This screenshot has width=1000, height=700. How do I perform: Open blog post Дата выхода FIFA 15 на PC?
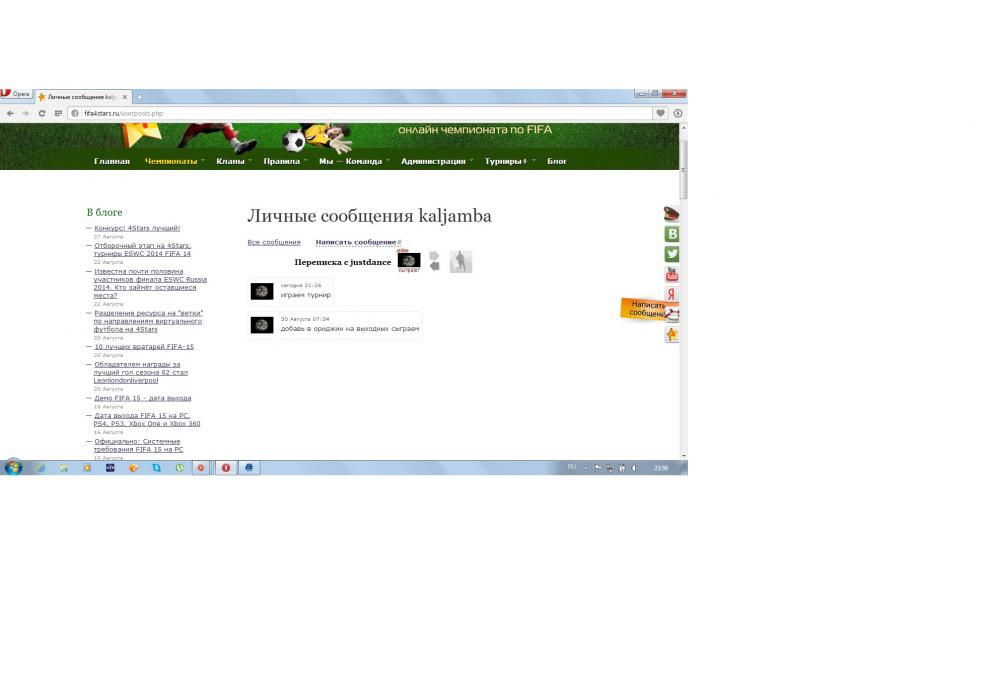click(147, 419)
